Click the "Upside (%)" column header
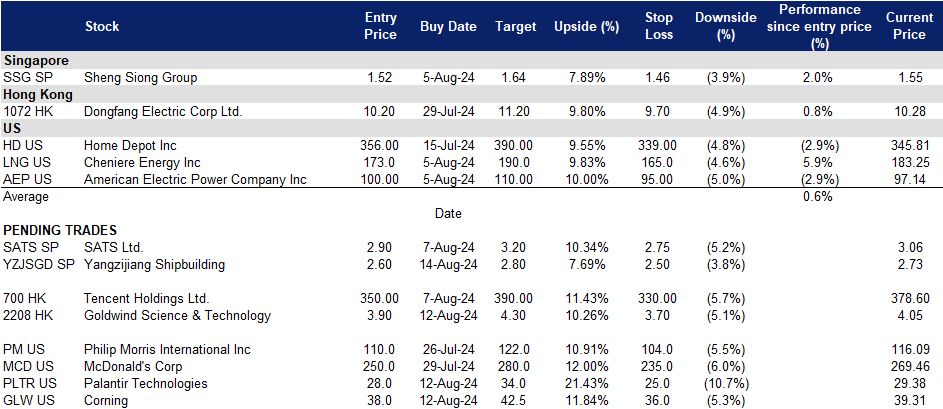The height and width of the screenshot is (409, 943). pyautogui.click(x=586, y=27)
